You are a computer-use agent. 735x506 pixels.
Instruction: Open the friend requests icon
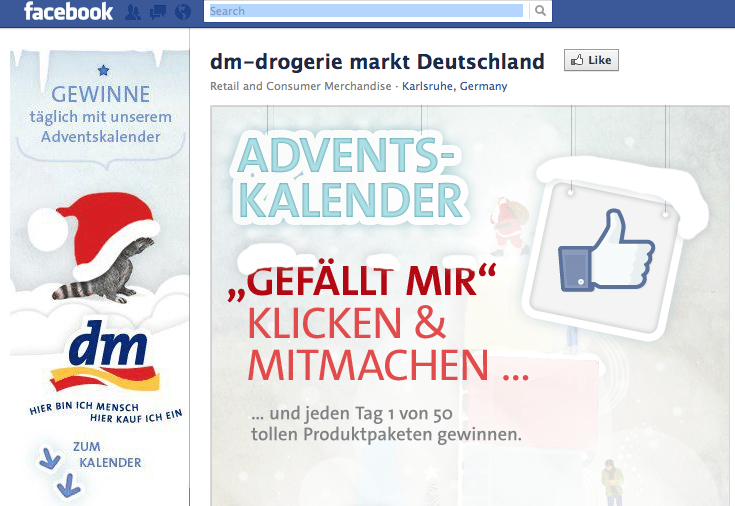pos(133,12)
